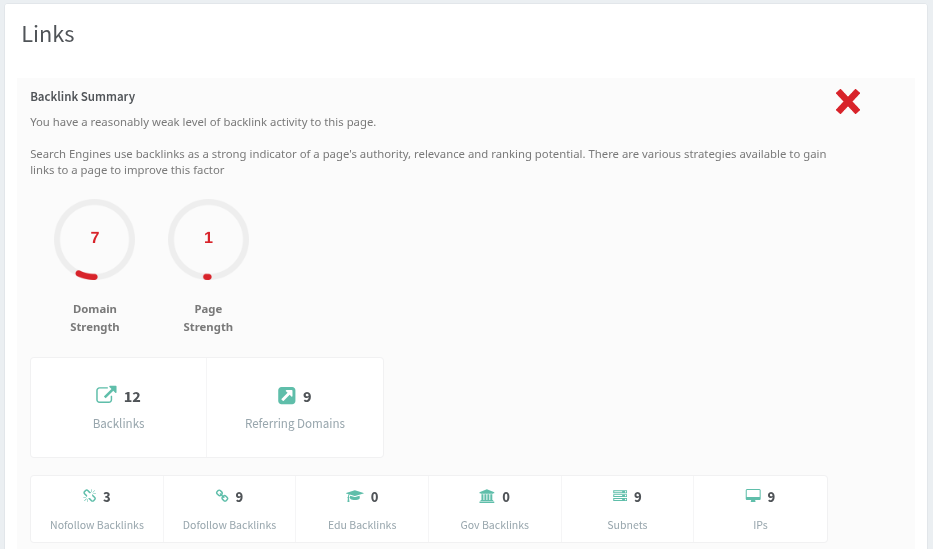Click the Nofollow Backlinks value 3

(107, 497)
